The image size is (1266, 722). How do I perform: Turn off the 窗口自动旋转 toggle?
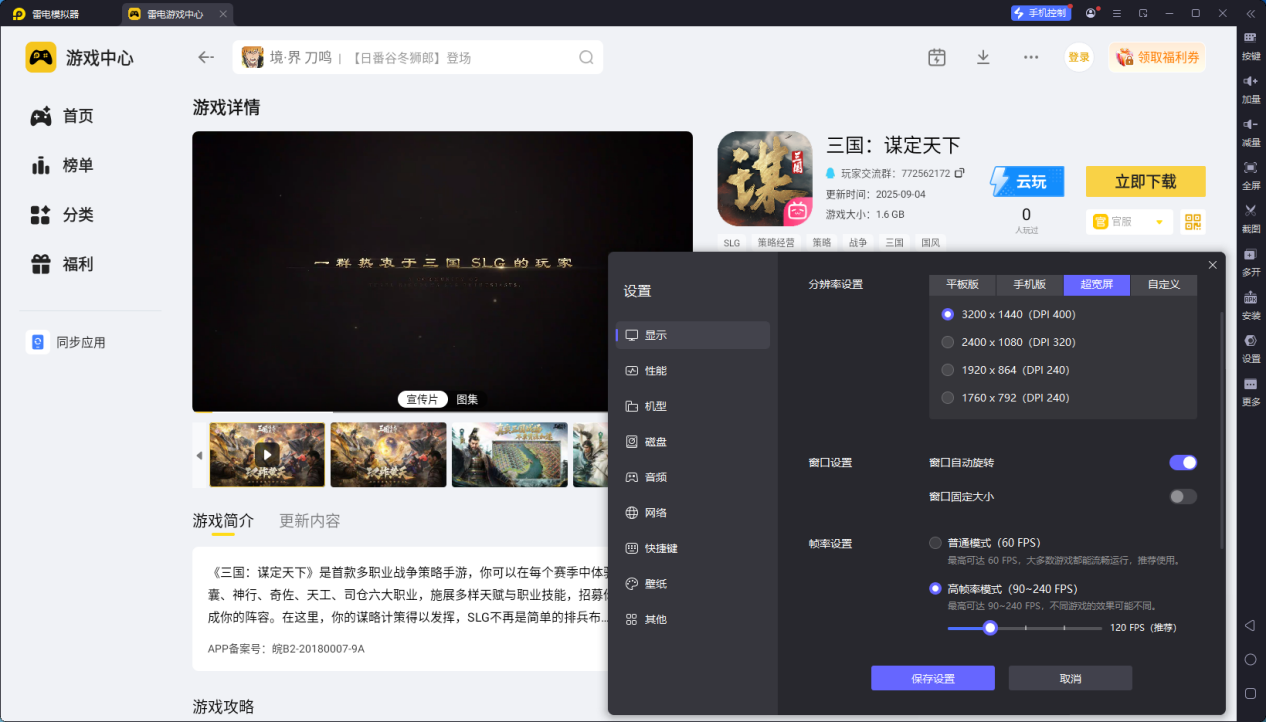pos(1183,462)
